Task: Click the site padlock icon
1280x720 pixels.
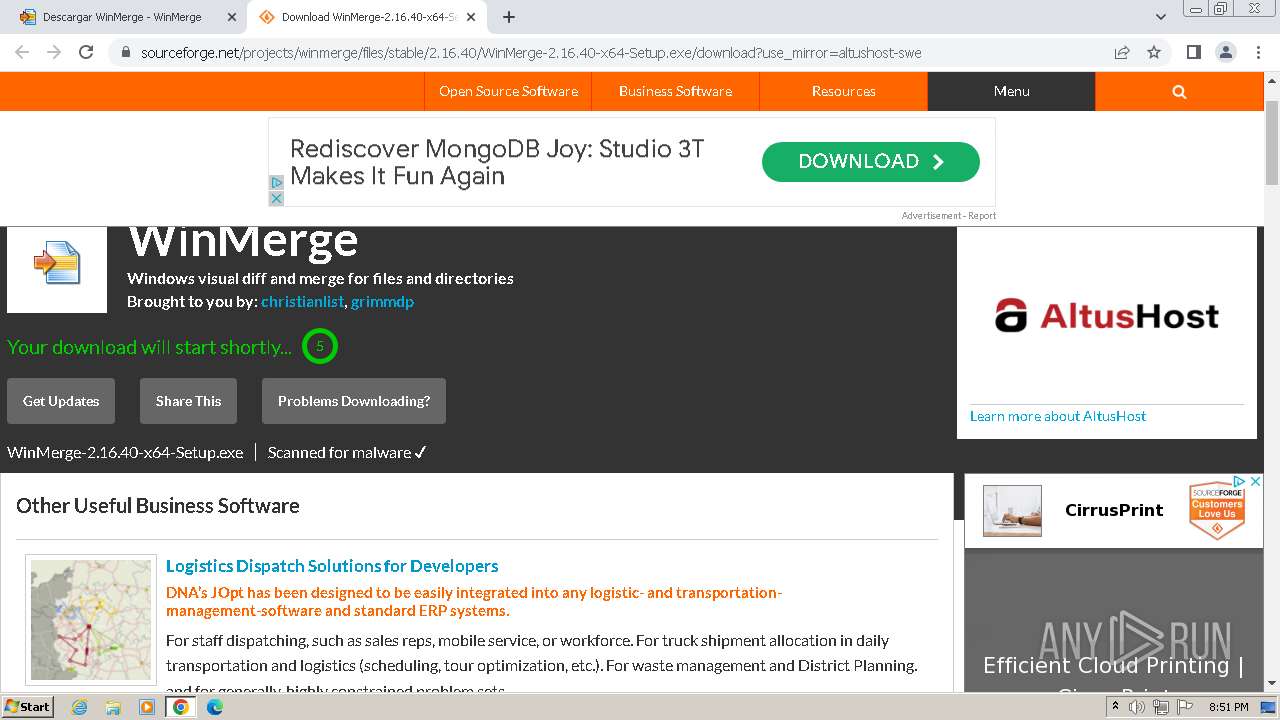Action: tap(125, 52)
